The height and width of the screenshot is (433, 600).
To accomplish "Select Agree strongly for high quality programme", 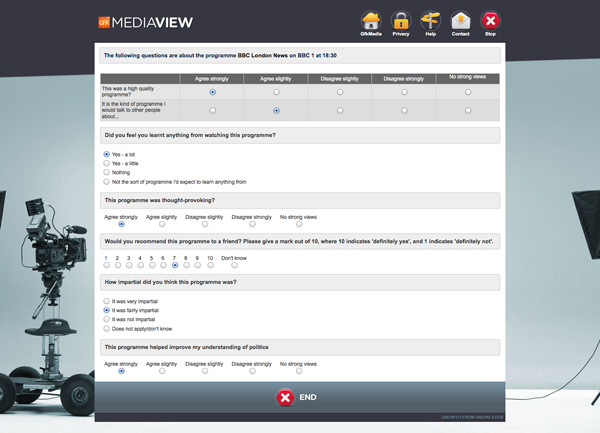I will 213,92.
